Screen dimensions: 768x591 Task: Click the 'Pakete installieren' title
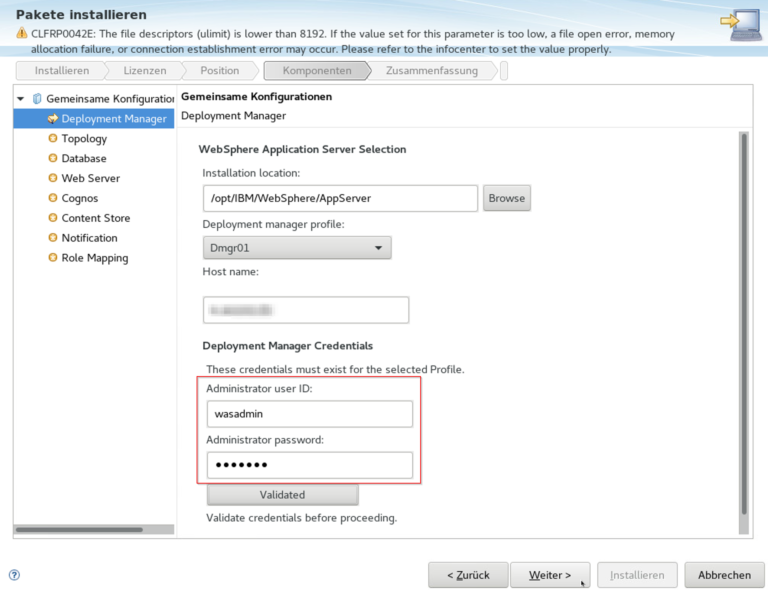tap(81, 15)
